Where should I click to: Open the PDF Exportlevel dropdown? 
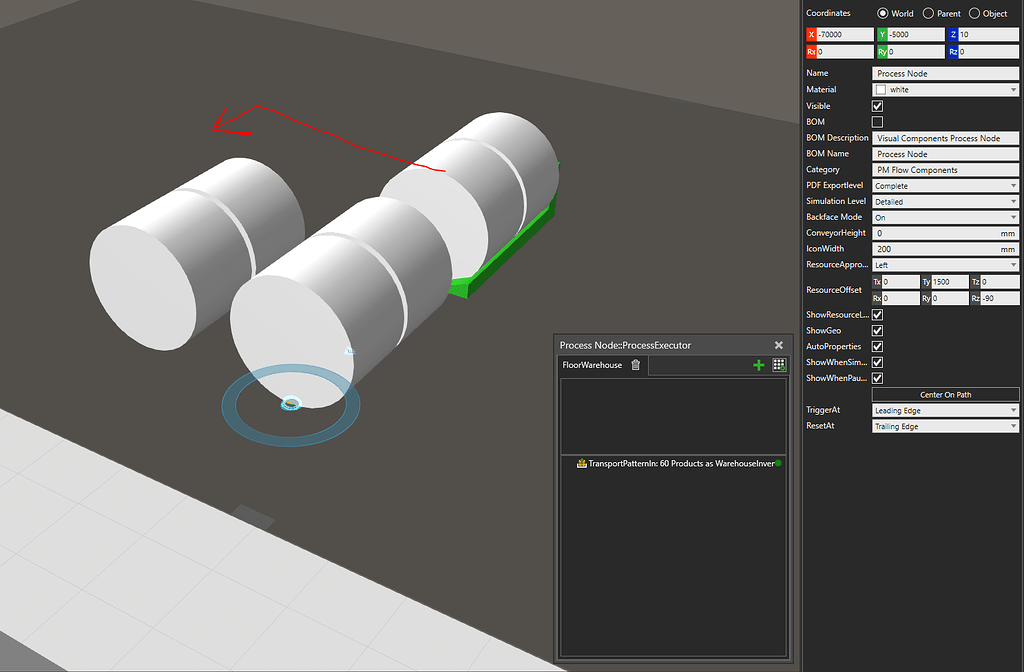point(945,186)
